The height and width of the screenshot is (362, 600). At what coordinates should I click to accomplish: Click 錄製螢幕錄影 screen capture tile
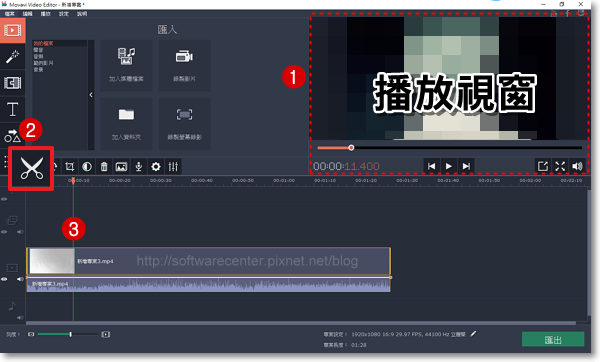[184, 124]
